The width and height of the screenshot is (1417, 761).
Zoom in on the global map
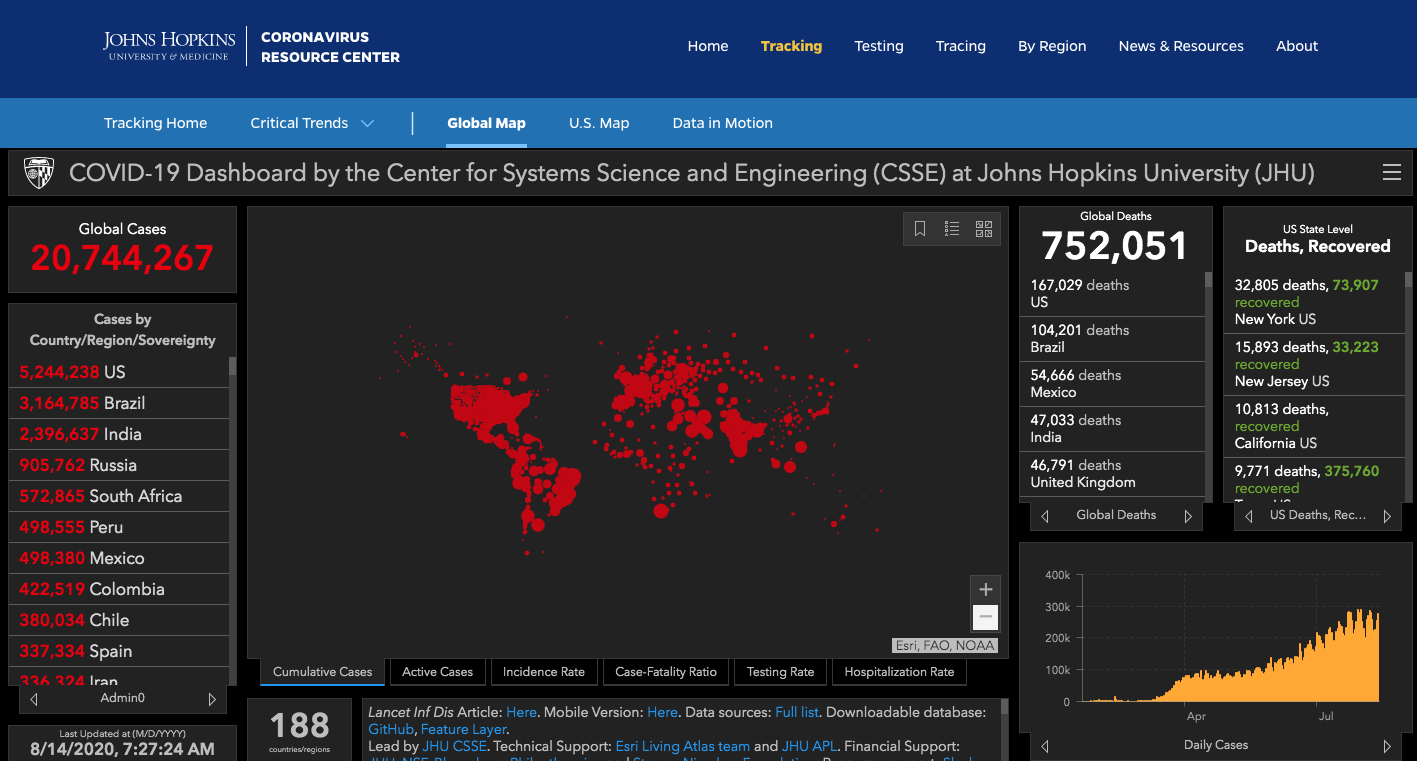tap(985, 589)
